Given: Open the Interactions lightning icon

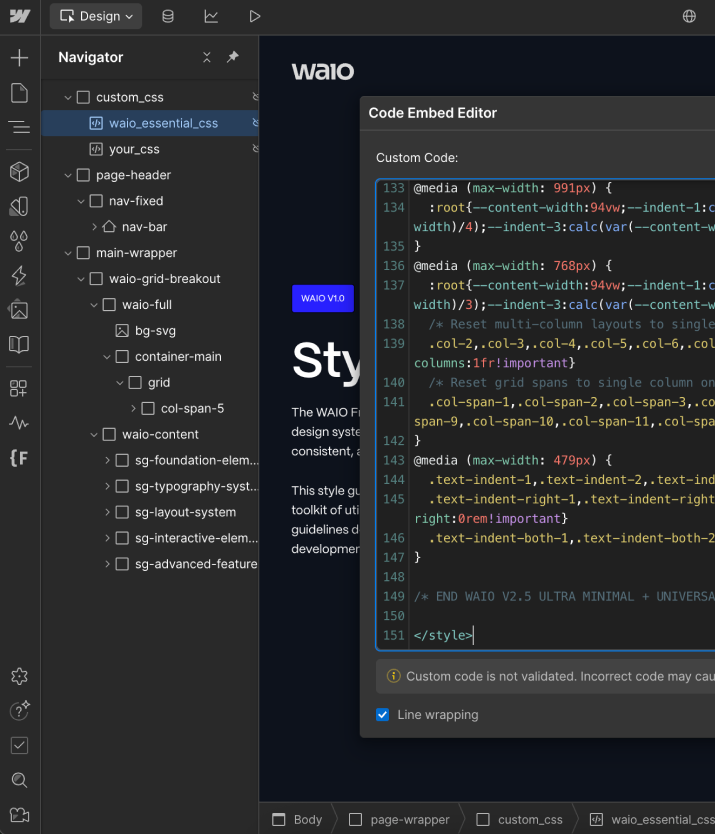Looking at the screenshot, I should point(19,276).
